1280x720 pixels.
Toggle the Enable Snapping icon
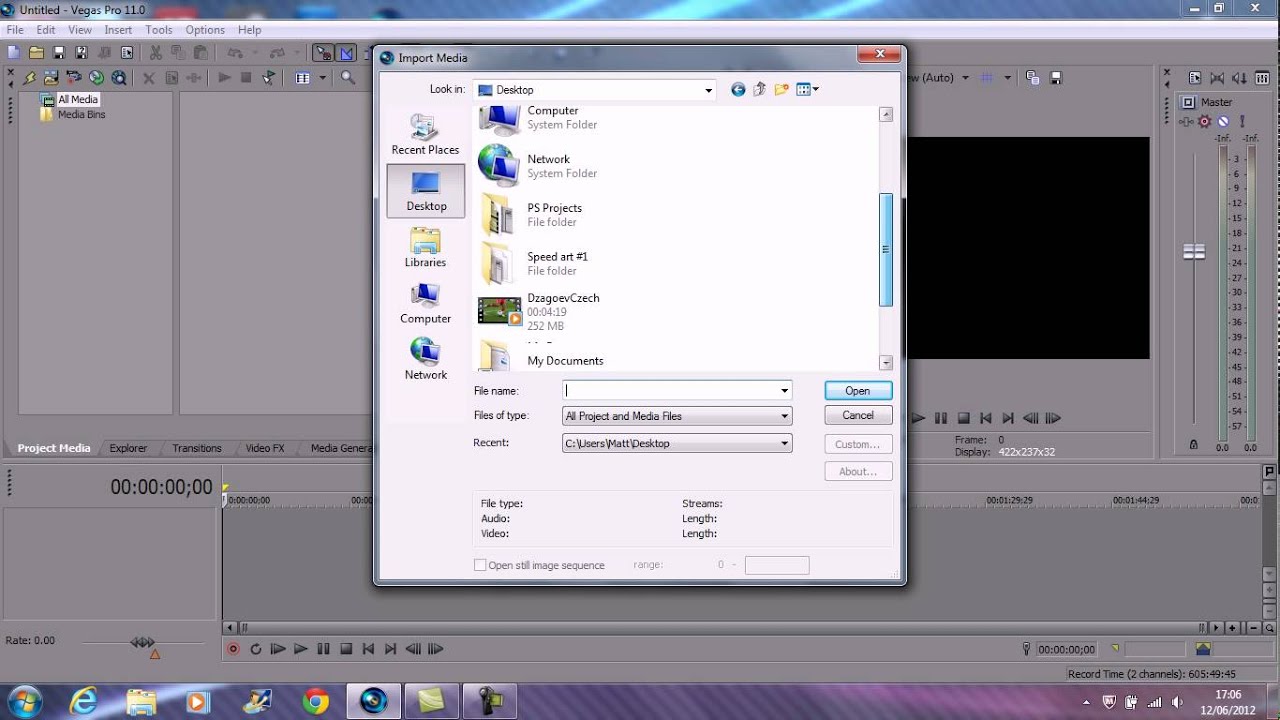(x=324, y=52)
